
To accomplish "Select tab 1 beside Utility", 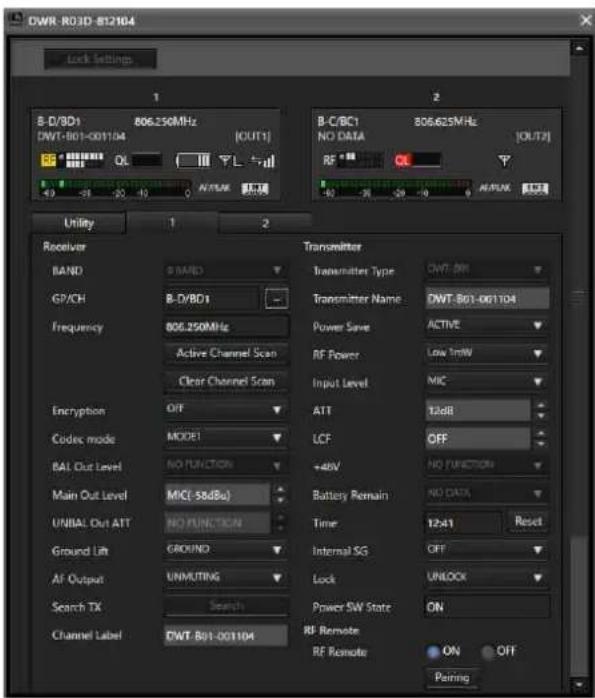I will point(172,223).
